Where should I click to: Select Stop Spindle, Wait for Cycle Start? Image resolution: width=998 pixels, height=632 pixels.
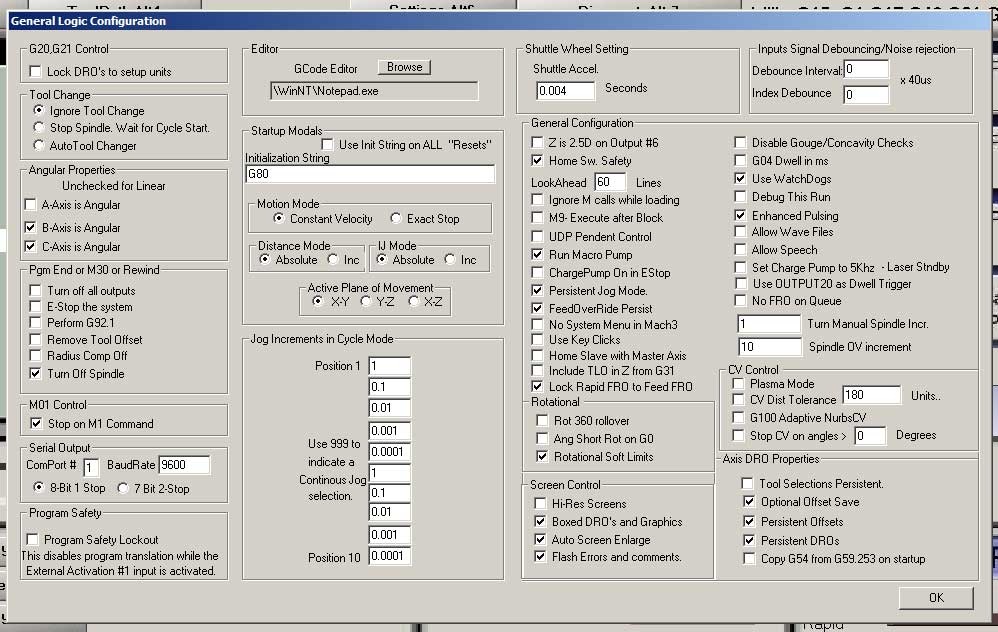pyautogui.click(x=39, y=128)
